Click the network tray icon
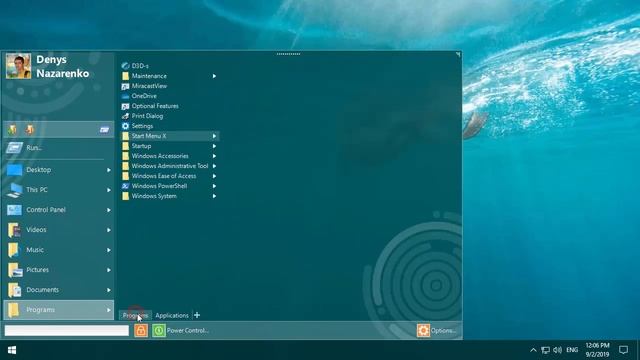 [x=545, y=350]
